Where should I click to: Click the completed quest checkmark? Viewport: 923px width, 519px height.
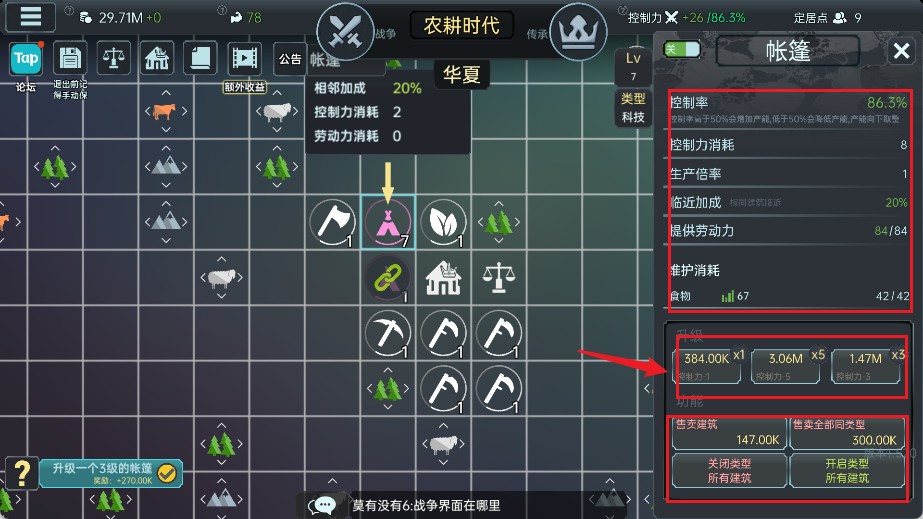167,473
